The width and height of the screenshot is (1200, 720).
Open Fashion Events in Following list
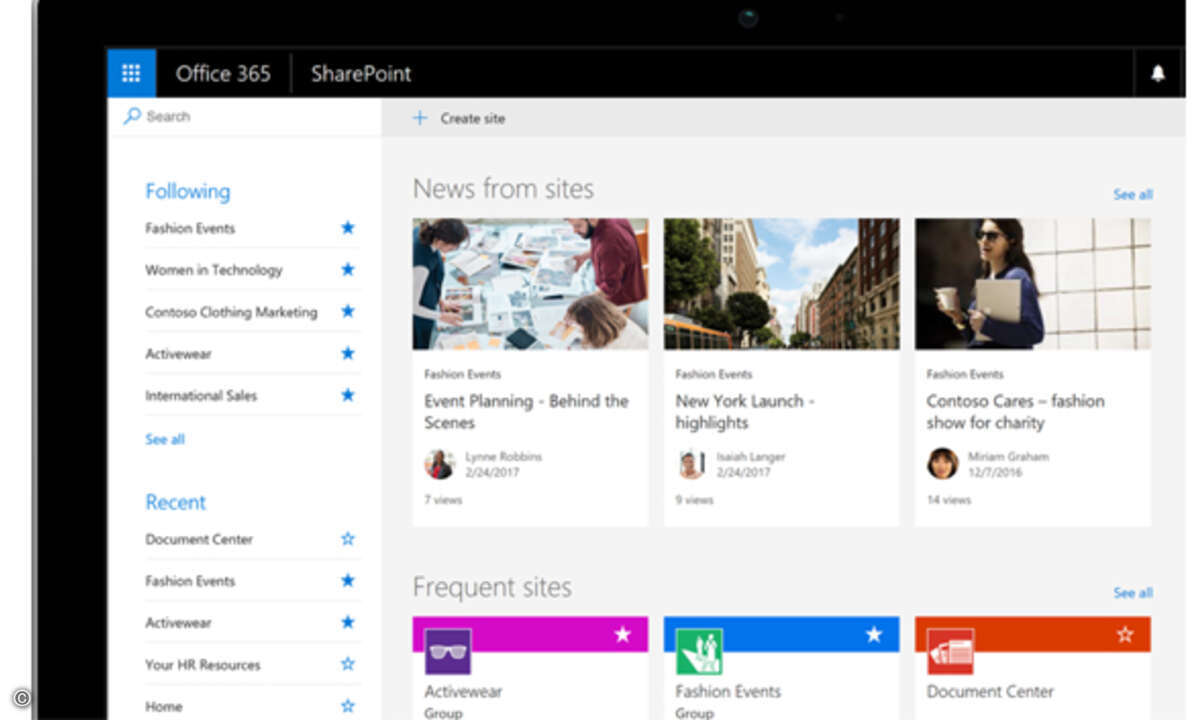tap(190, 228)
